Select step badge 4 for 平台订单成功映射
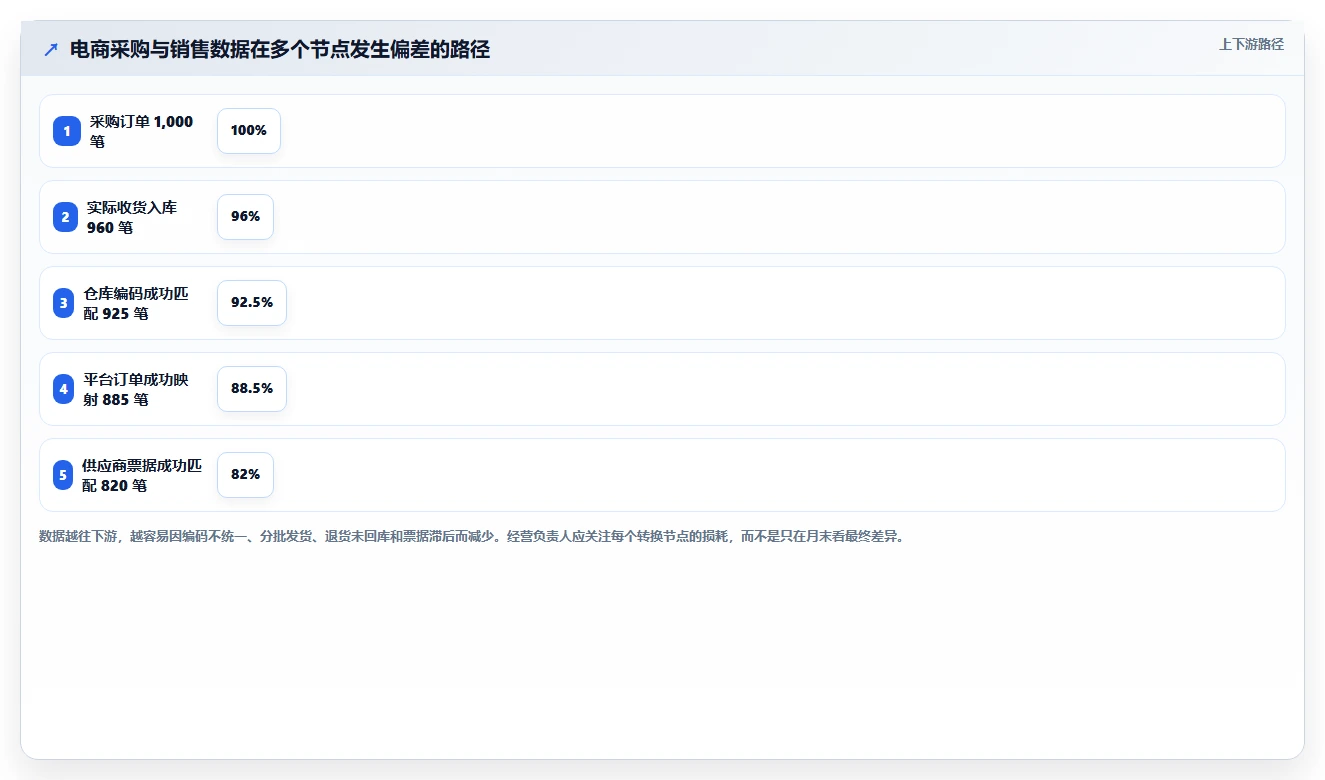 point(64,389)
